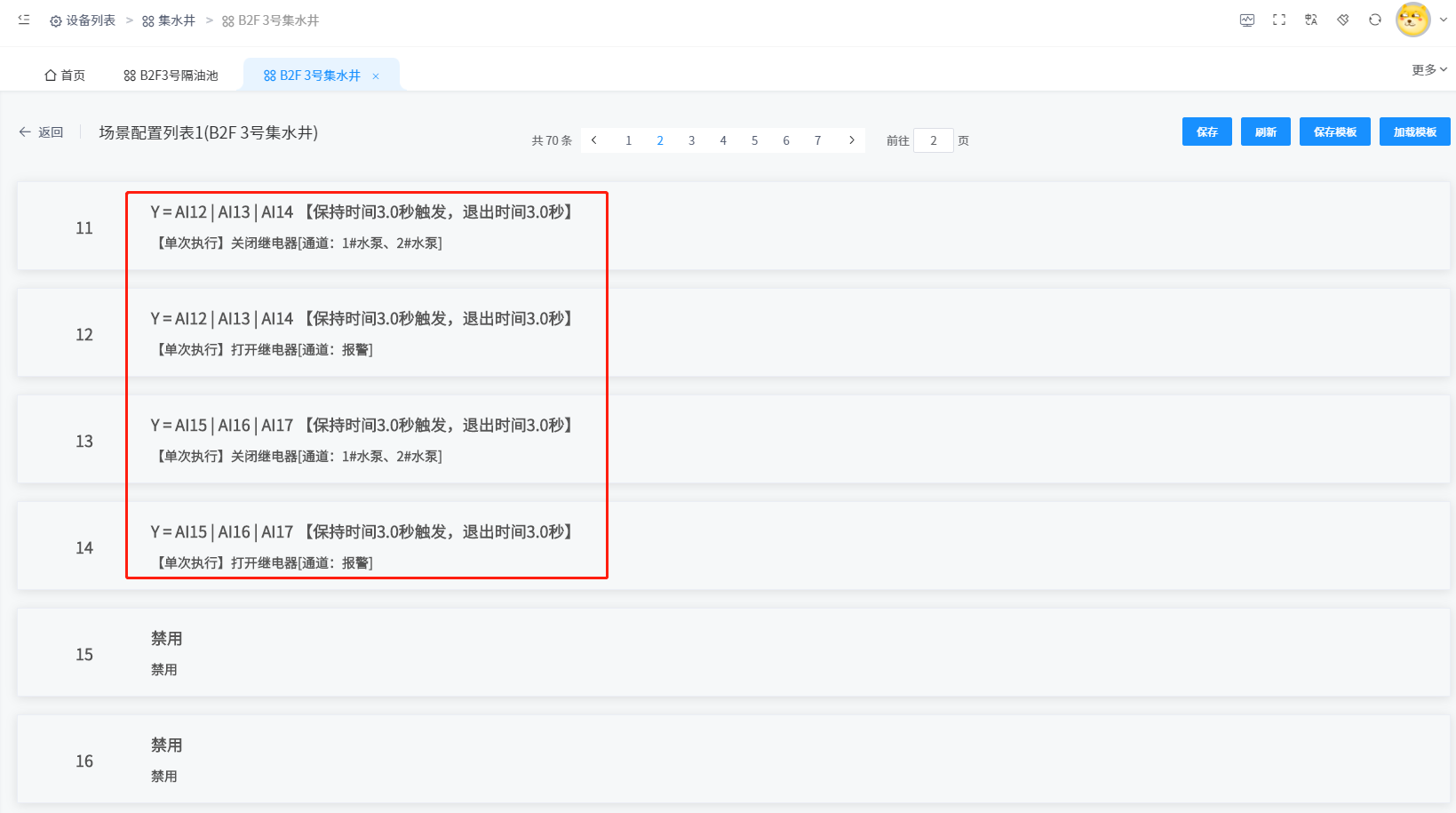Toggle fullscreen mode icon
Viewport: 1456px width, 813px height.
(1279, 20)
